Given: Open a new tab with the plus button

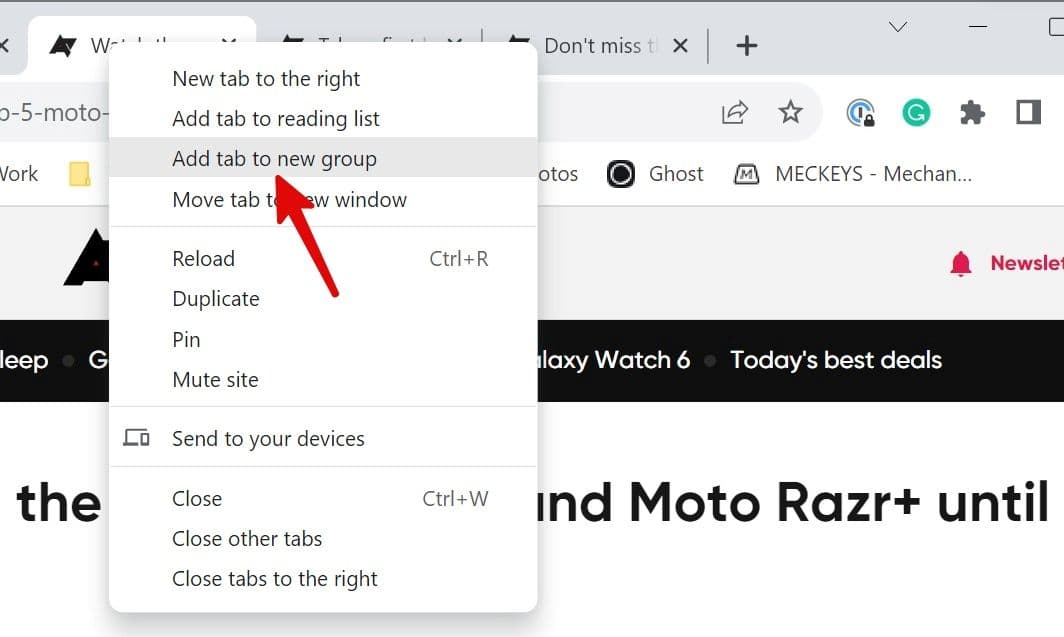Looking at the screenshot, I should 746,45.
